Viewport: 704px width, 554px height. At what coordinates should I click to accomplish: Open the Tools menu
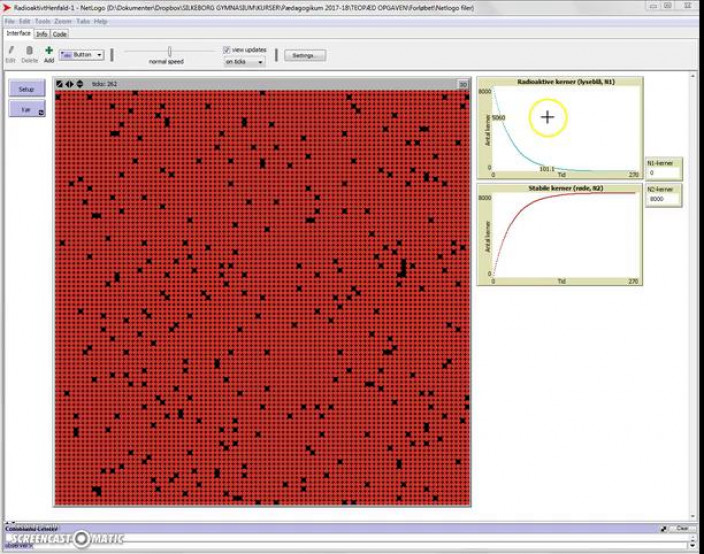click(x=43, y=22)
